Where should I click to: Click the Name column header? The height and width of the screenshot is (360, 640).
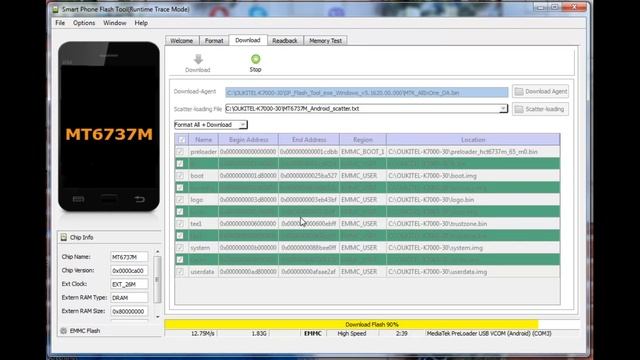pos(203,140)
